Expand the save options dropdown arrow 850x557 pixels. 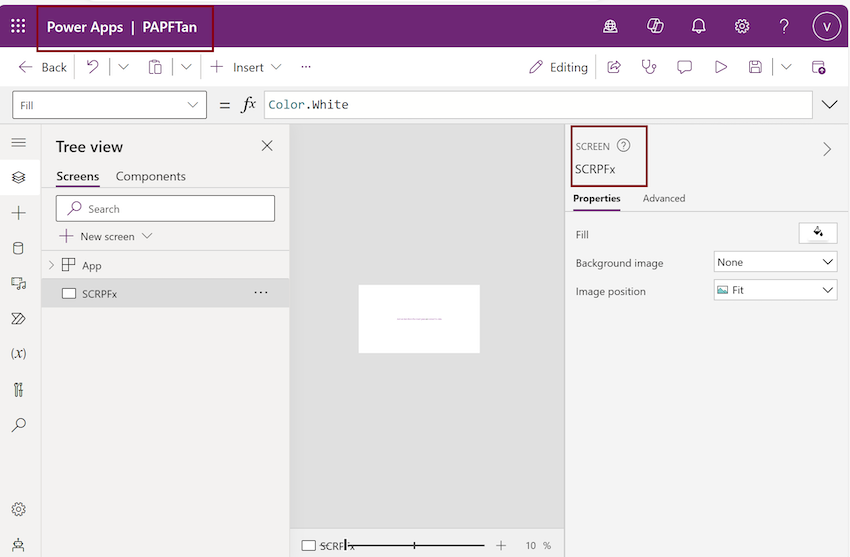click(x=786, y=67)
